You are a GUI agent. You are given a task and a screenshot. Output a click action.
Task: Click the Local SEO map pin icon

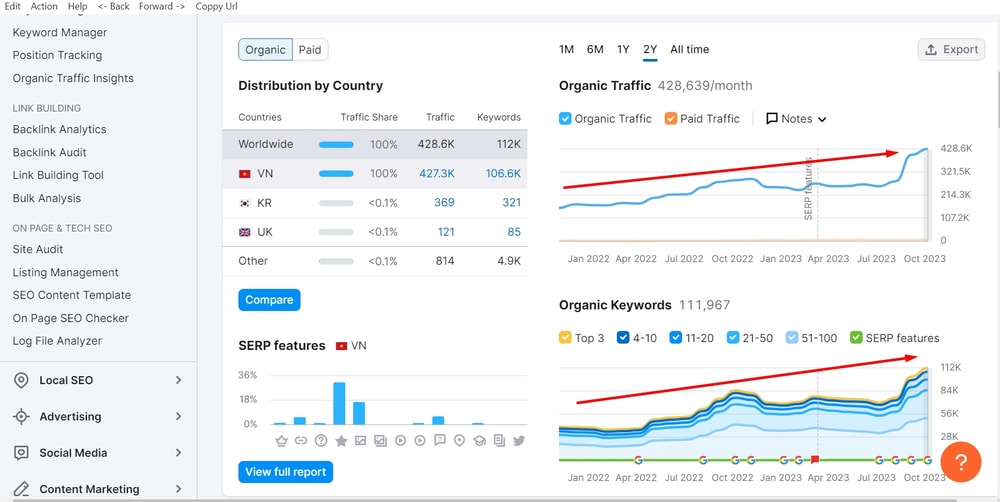[21, 380]
